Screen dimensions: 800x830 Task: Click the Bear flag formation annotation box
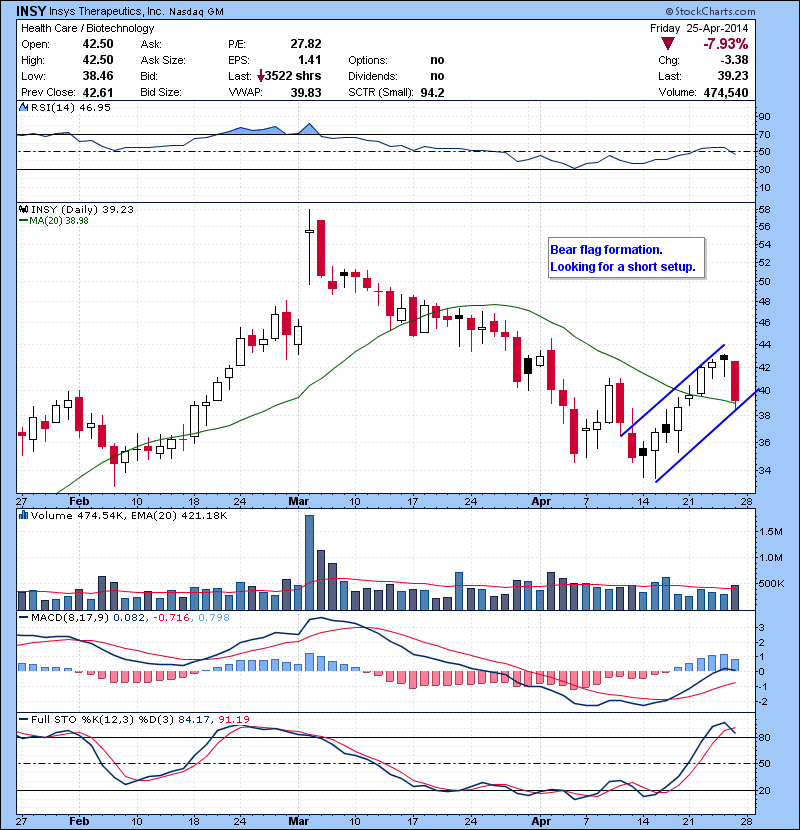click(x=626, y=258)
